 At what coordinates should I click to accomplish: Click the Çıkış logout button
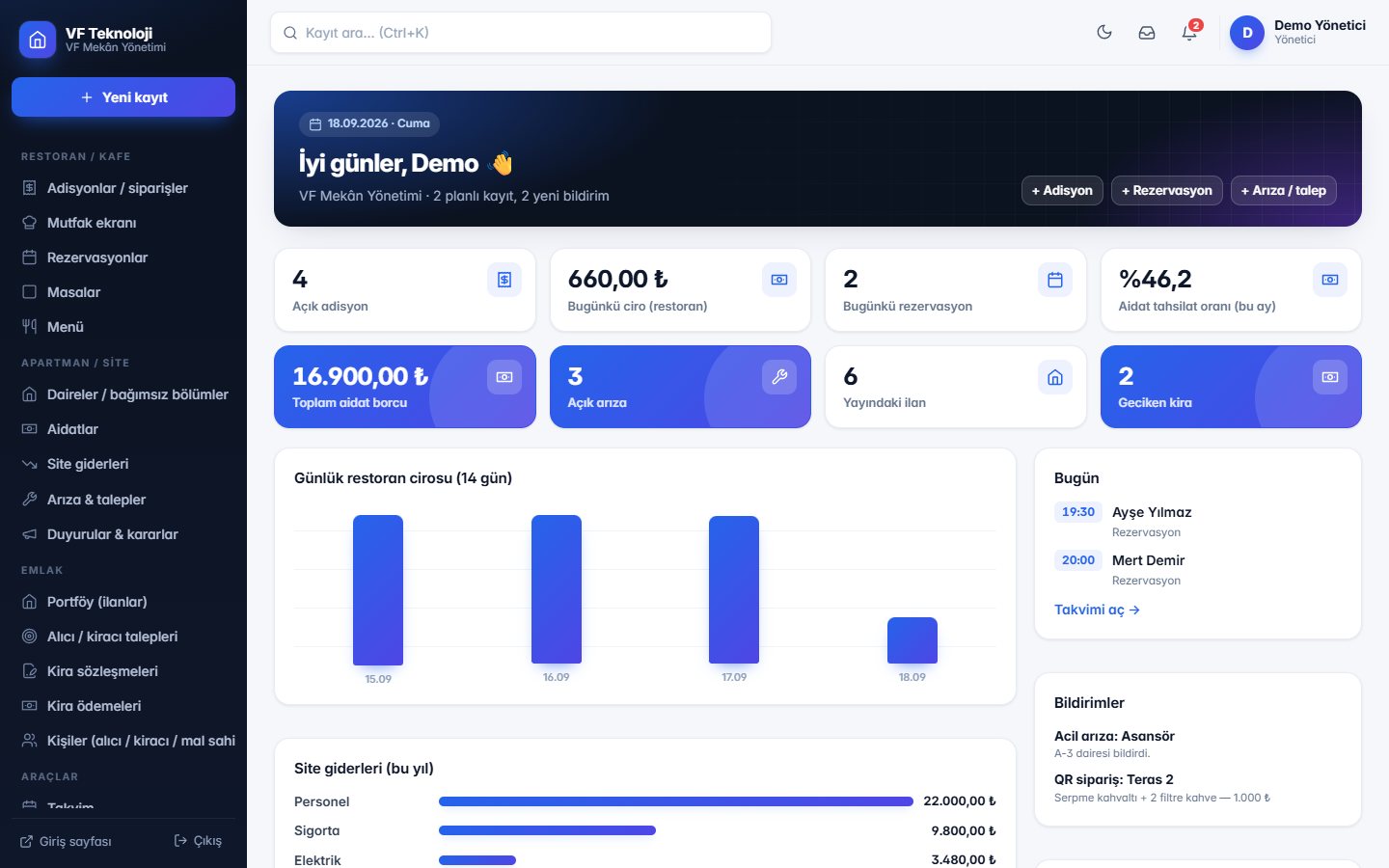(198, 841)
